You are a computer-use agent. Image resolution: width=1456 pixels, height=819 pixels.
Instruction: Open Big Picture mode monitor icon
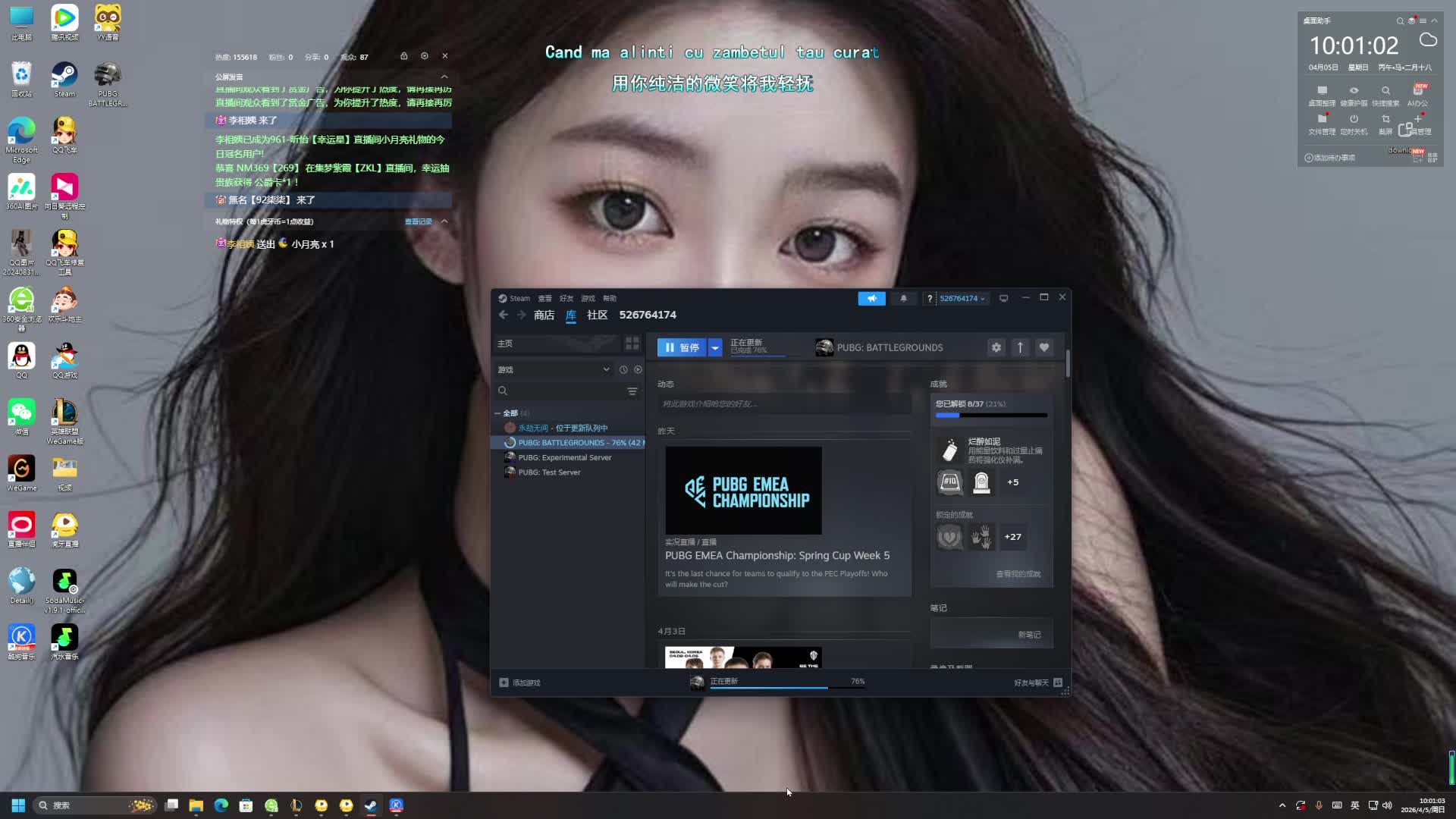click(x=1003, y=299)
